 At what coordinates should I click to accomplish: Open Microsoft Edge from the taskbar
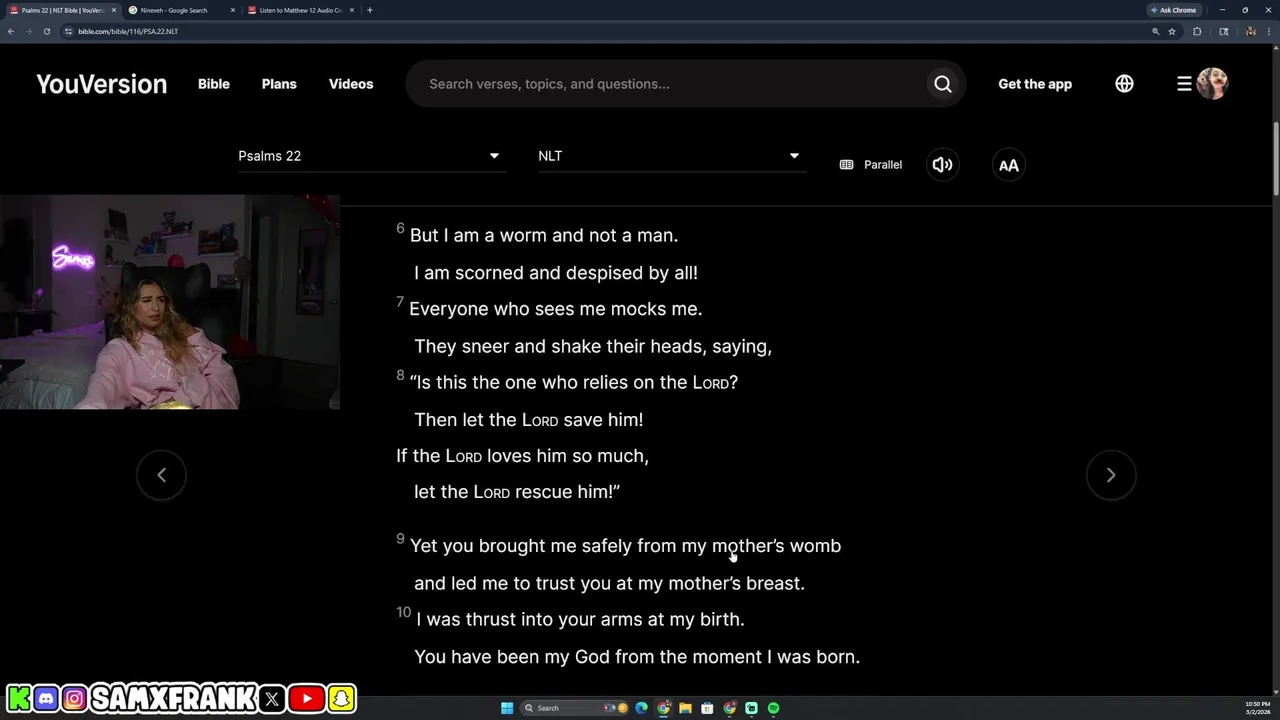[641, 708]
